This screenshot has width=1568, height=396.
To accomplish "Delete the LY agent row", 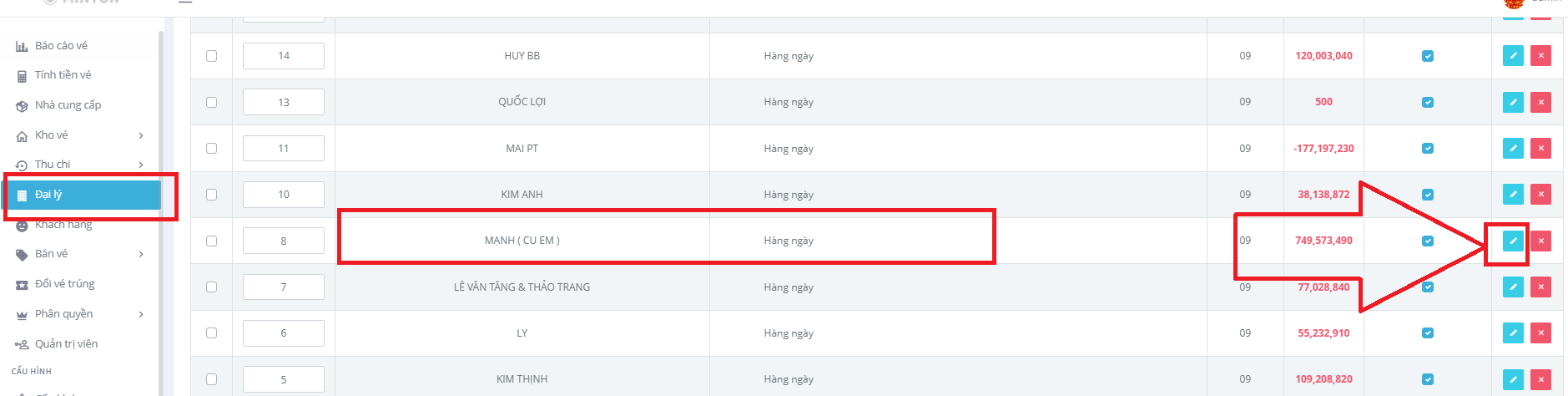I will click(x=1540, y=333).
